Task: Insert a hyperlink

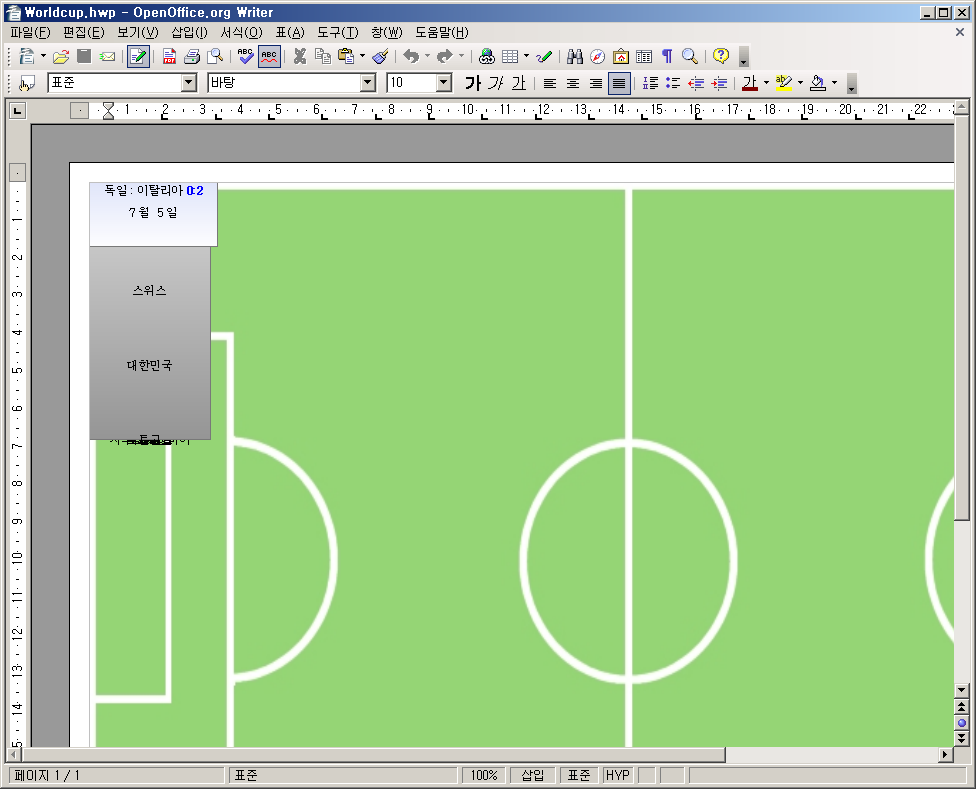Action: [x=487, y=57]
